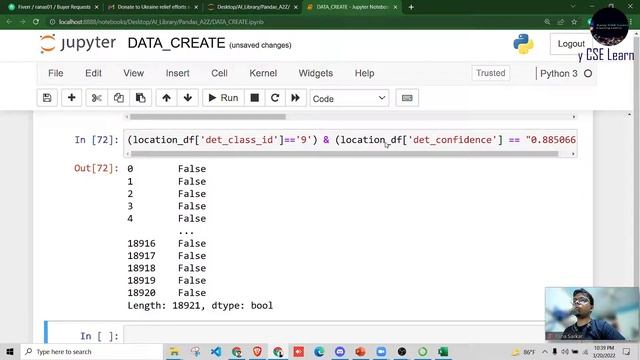Screen dimensions: 640x360
Task: Restart and run all cells, fast-forward icon
Action: point(296,98)
